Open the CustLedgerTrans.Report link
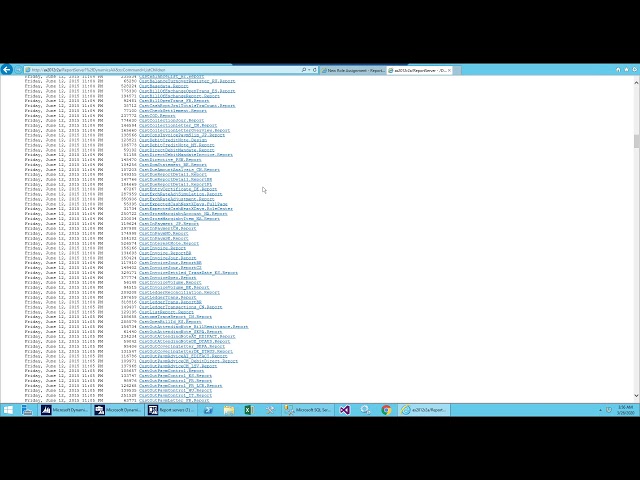This screenshot has height=480, width=640. [167, 297]
